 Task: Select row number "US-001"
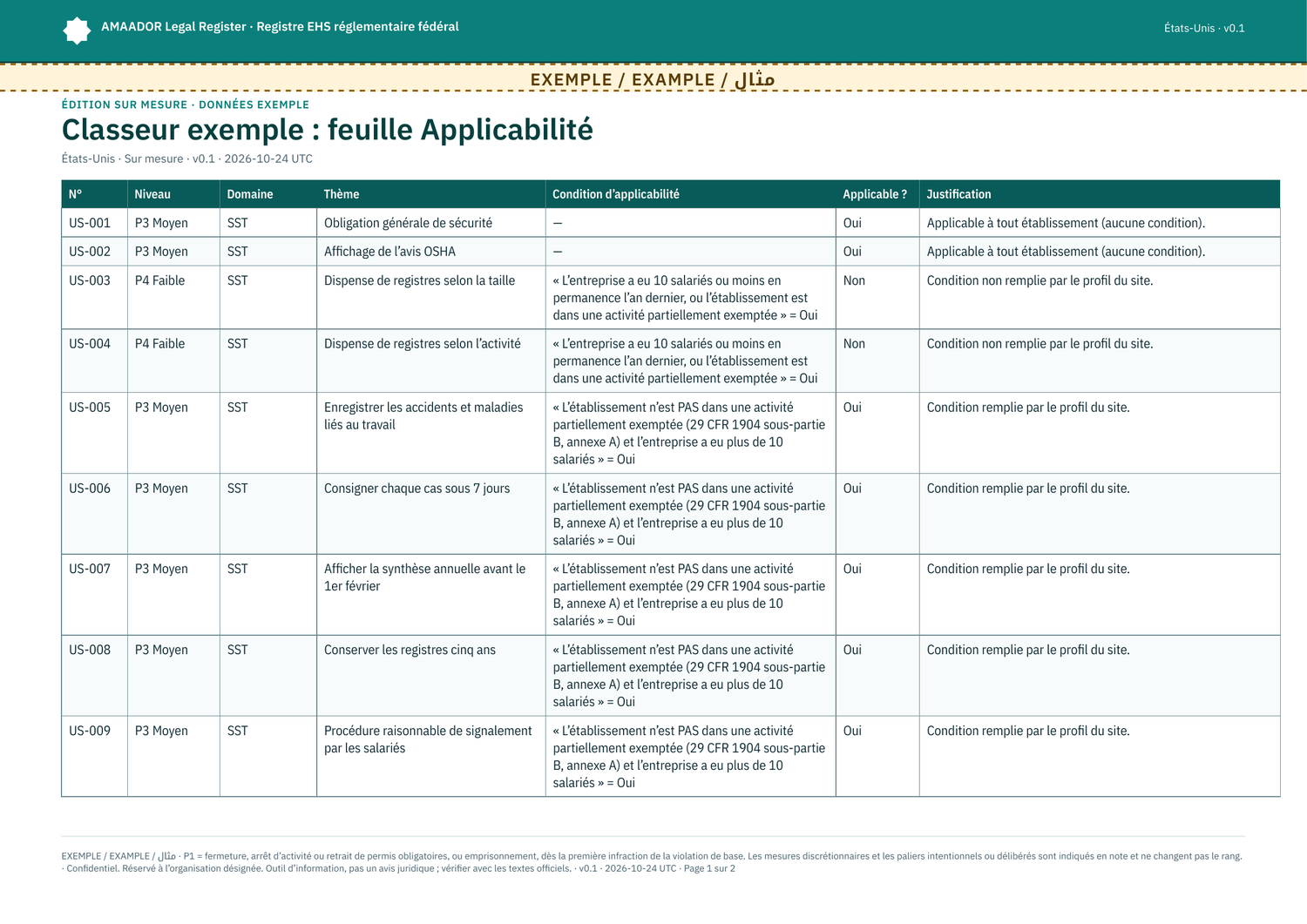[x=90, y=223]
